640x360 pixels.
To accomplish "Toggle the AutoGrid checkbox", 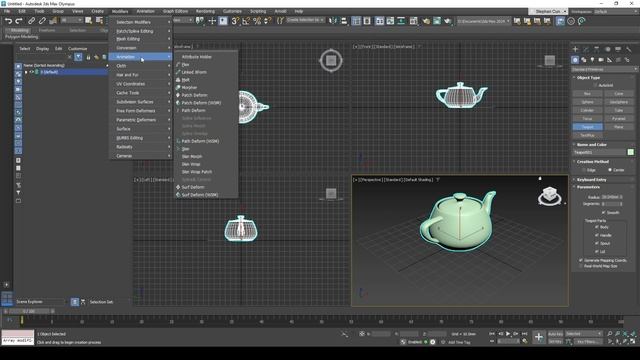I will (x=596, y=85).
